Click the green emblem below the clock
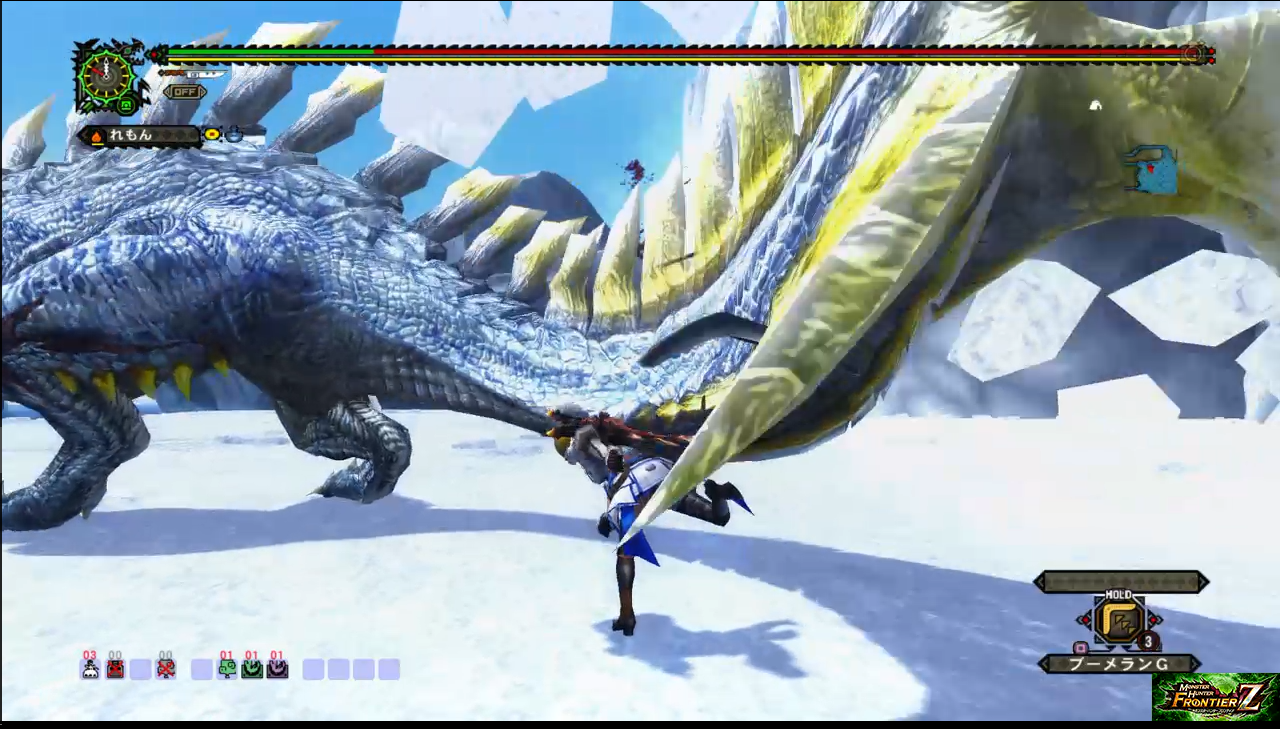The image size is (1280, 729). pos(126,104)
